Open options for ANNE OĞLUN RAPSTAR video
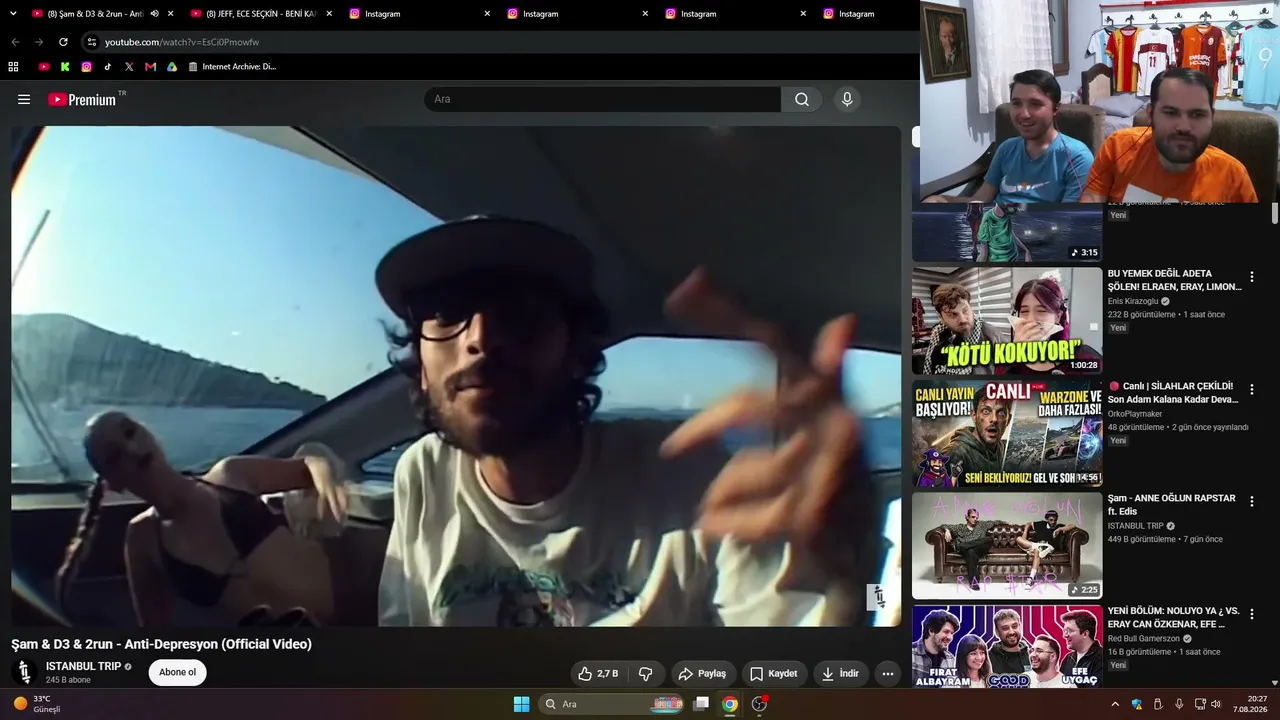The height and width of the screenshot is (720, 1280). pos(1251,501)
